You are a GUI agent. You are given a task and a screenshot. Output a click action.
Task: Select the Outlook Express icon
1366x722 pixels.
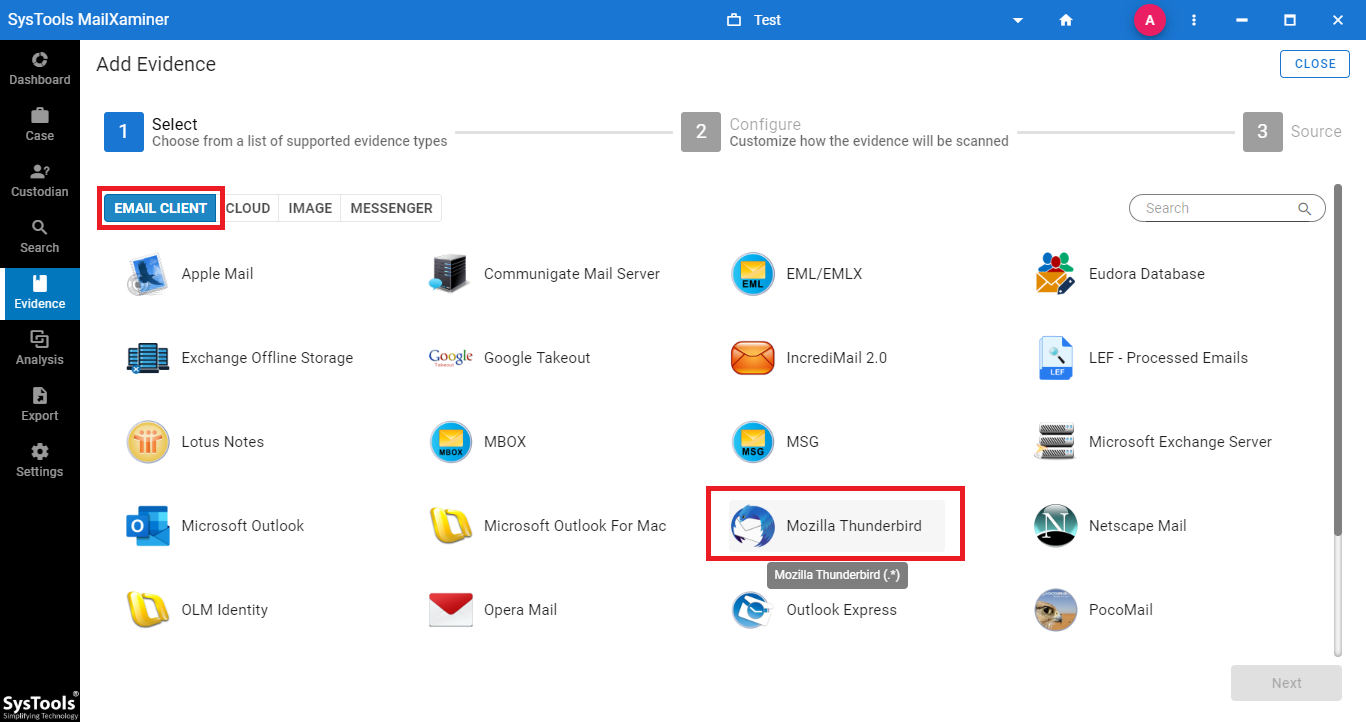pyautogui.click(x=753, y=610)
